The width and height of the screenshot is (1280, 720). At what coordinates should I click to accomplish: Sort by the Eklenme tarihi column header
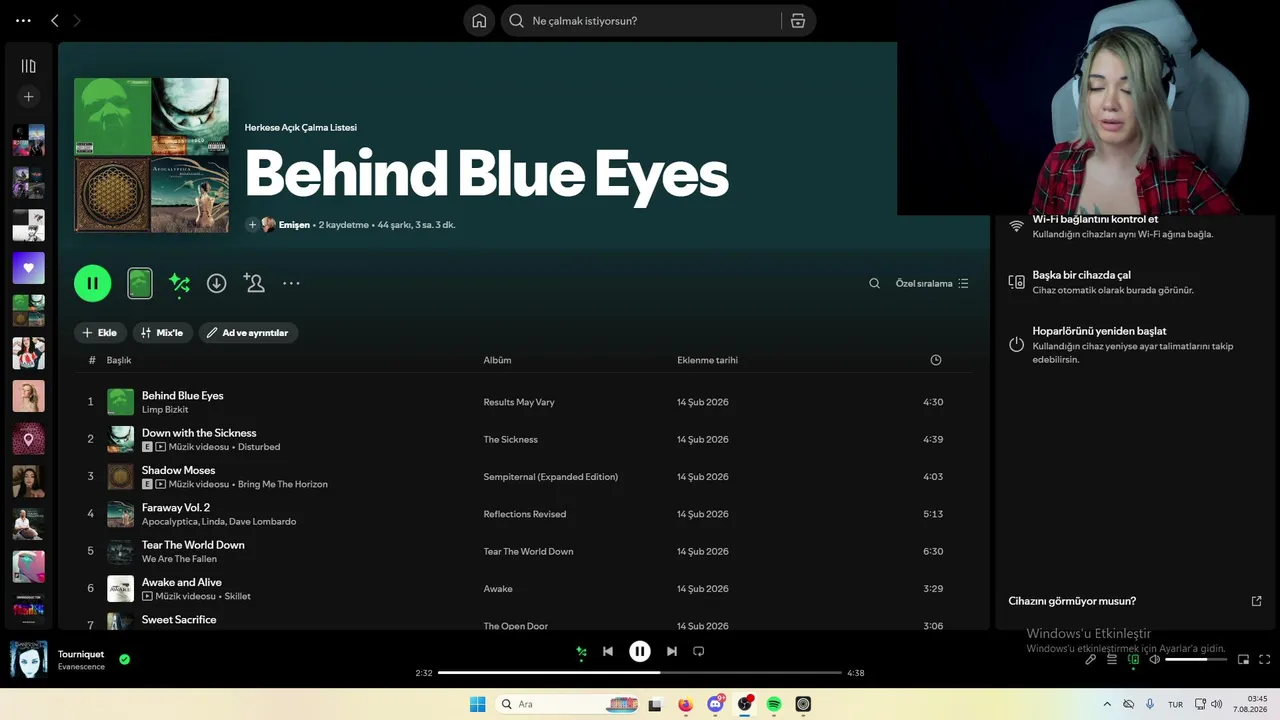click(707, 360)
